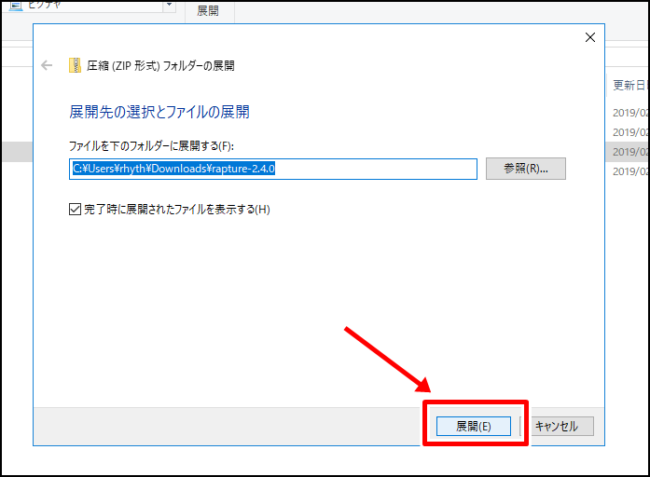650x477 pixels.
Task: Click the destination folder path field
Action: pyautogui.click(x=273, y=169)
